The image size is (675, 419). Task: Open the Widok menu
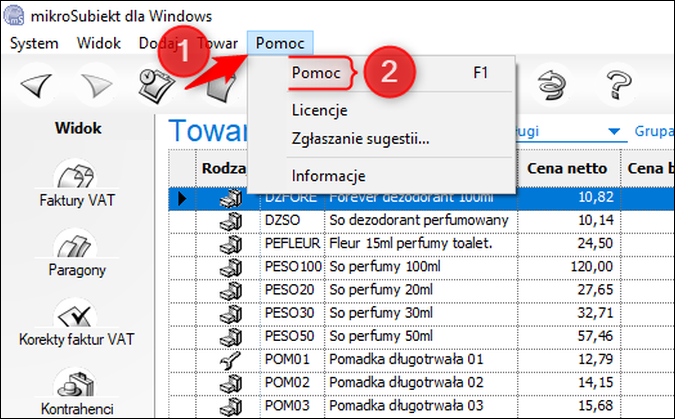[99, 43]
